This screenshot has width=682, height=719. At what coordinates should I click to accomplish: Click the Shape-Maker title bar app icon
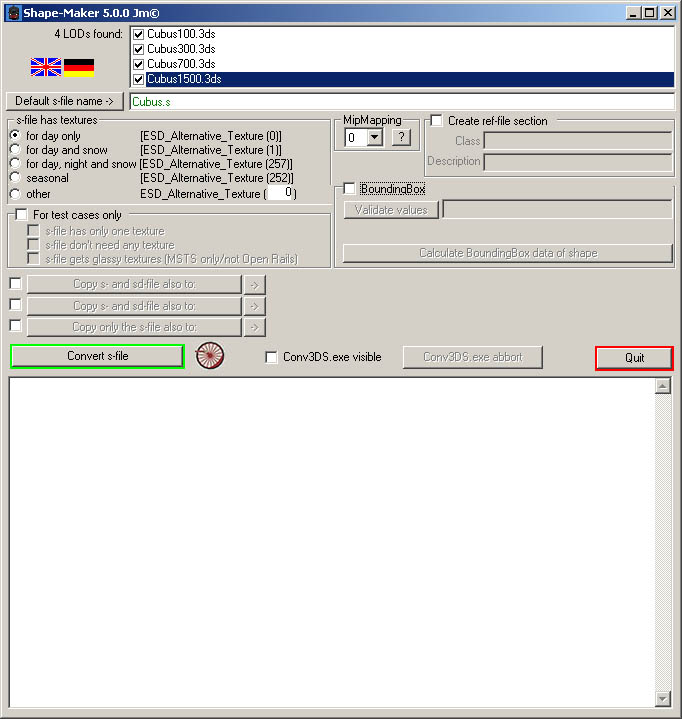(x=12, y=12)
